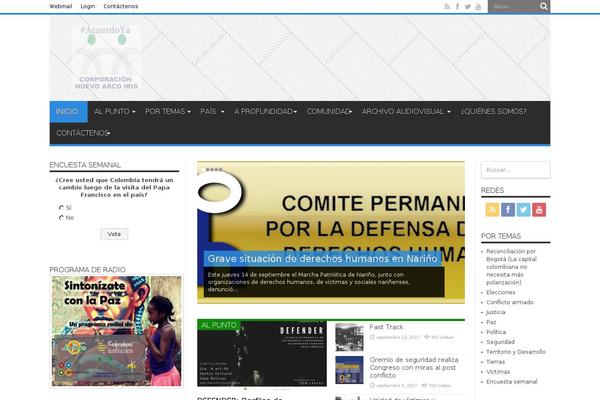
Task: Click the magnifier search icon in top bar
Action: click(x=543, y=6)
